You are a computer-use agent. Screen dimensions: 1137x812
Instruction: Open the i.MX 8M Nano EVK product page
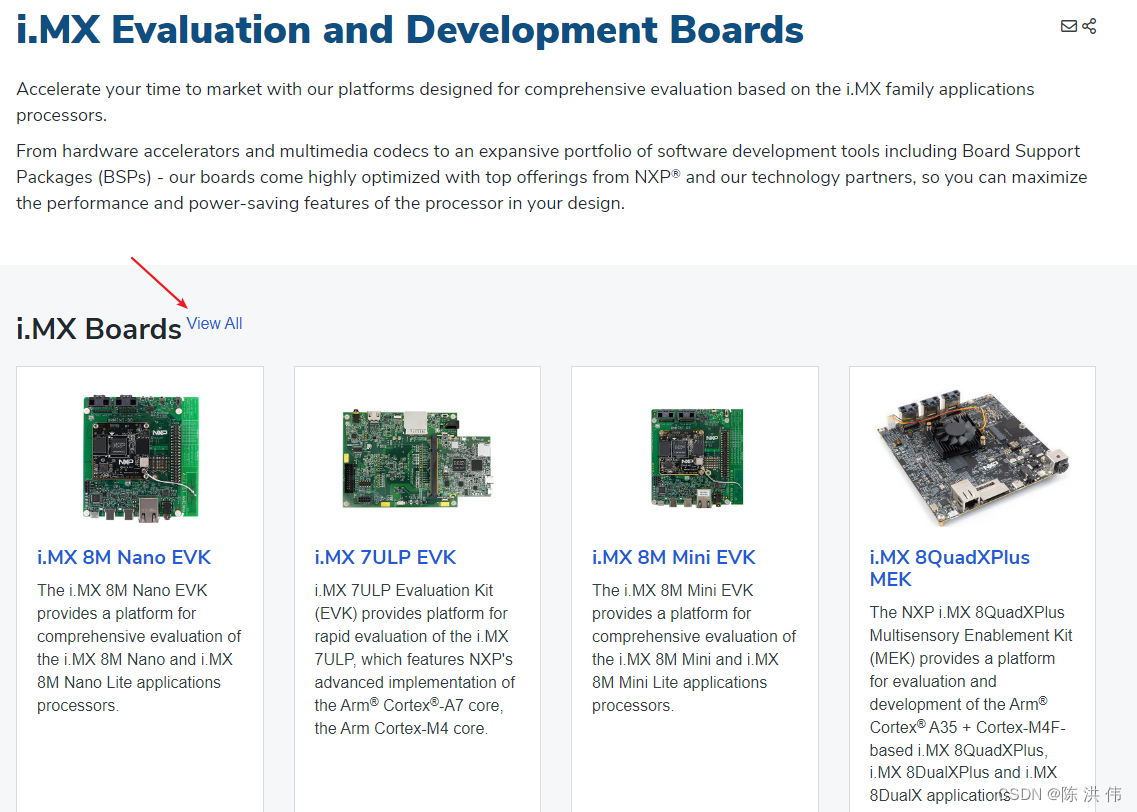point(123,557)
